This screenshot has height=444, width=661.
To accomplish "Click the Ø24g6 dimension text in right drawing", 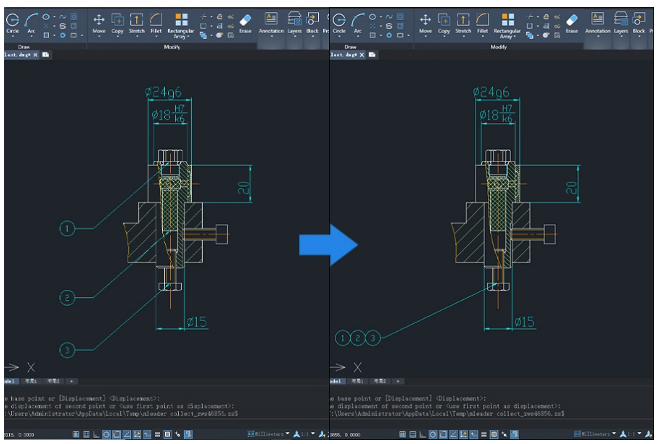I will pos(491,92).
